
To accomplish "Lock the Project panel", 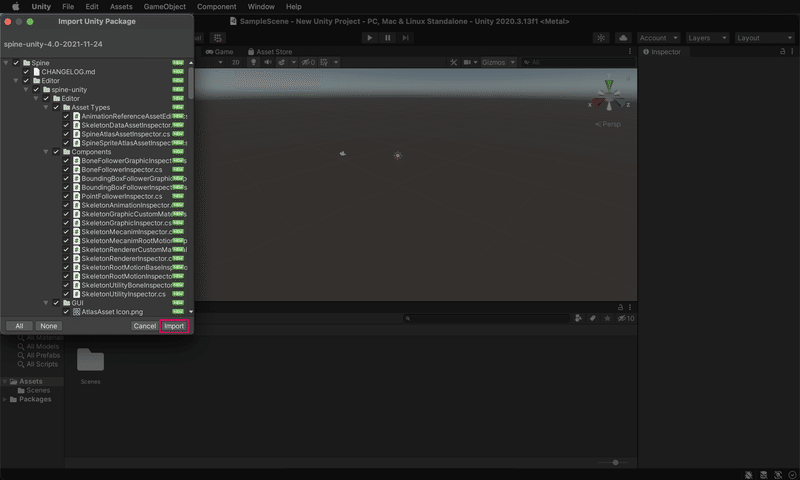I will coord(620,307).
